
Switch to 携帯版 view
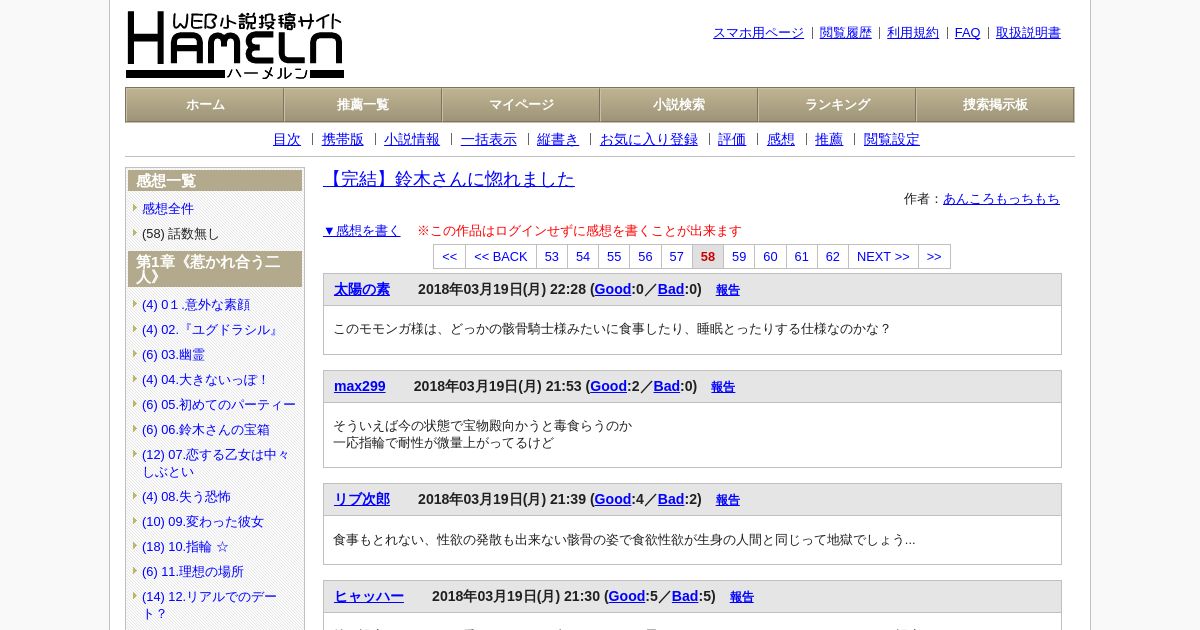[343, 140]
